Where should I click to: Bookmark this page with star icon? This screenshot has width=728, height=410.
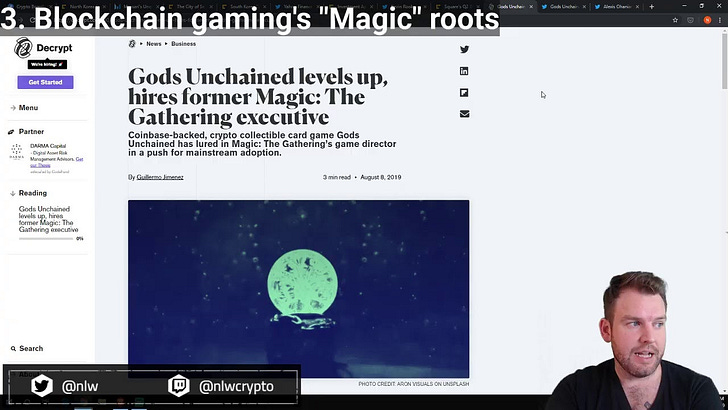point(676,20)
